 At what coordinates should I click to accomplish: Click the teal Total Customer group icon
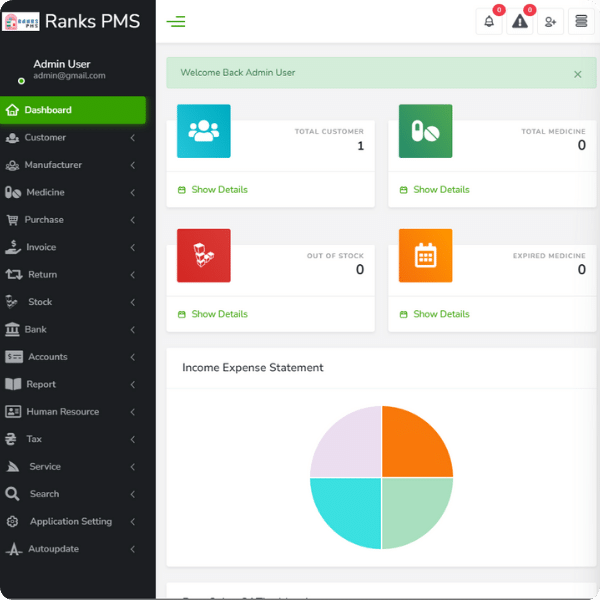point(204,131)
